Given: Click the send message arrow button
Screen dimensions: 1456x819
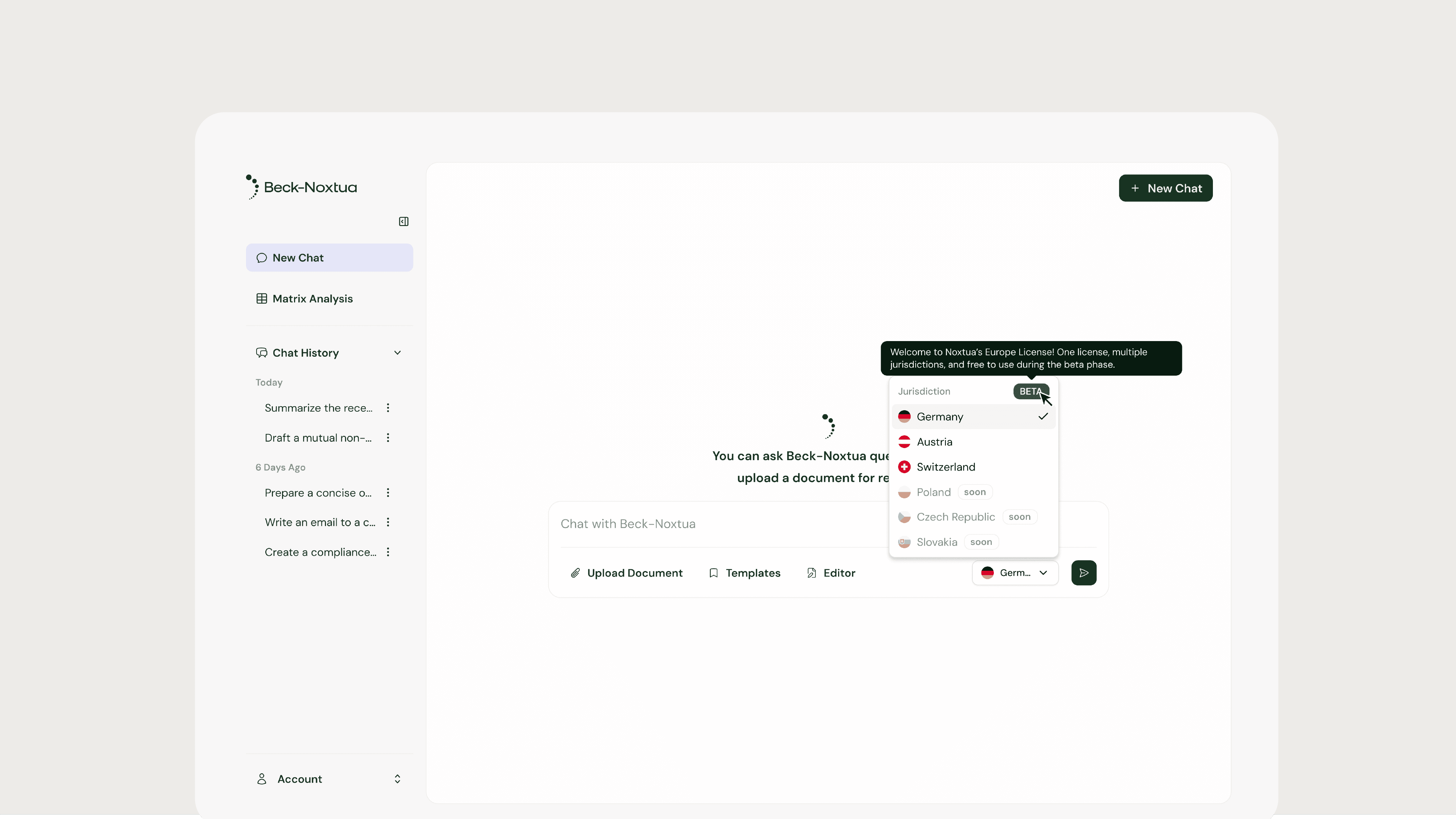Looking at the screenshot, I should coord(1083,573).
